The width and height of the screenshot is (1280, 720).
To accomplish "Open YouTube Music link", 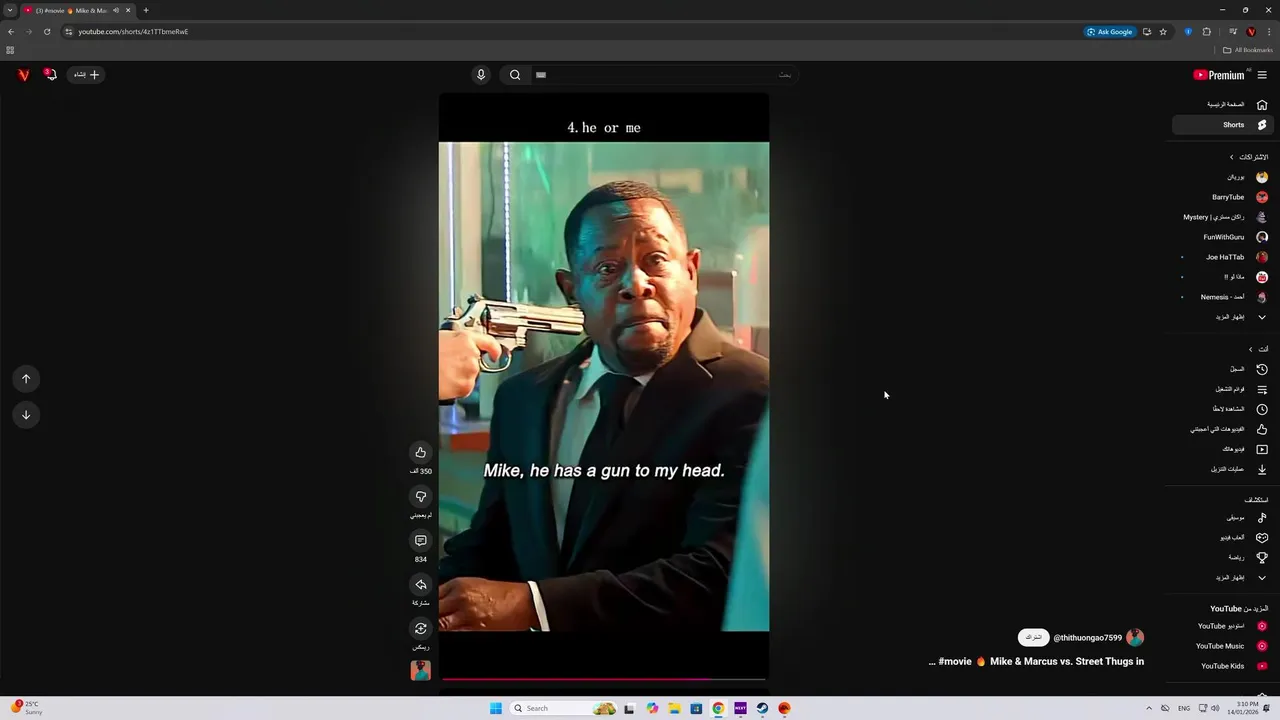I will coord(1222,646).
